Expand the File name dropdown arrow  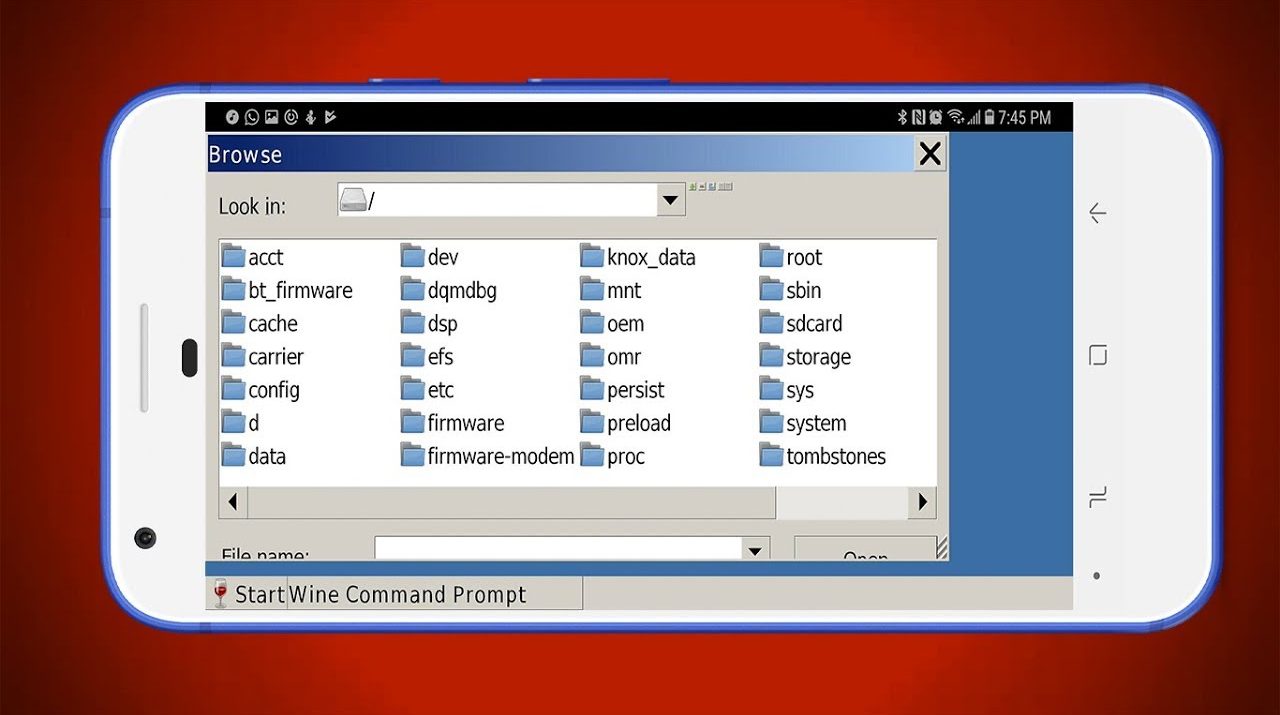point(756,549)
